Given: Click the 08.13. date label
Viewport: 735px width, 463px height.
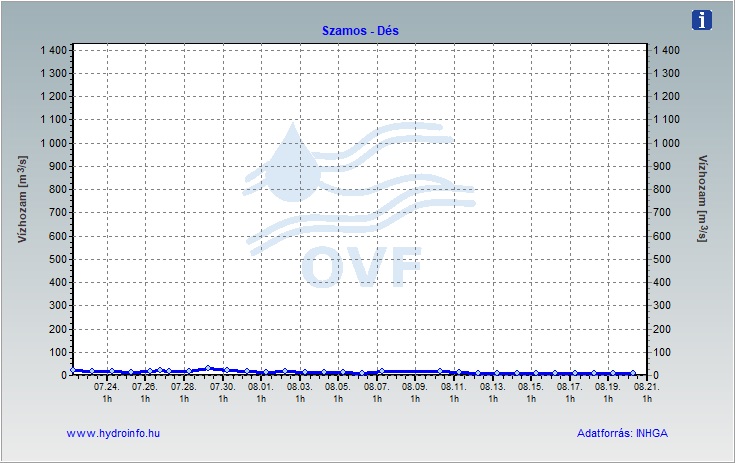Looking at the screenshot, I should pos(492,387).
